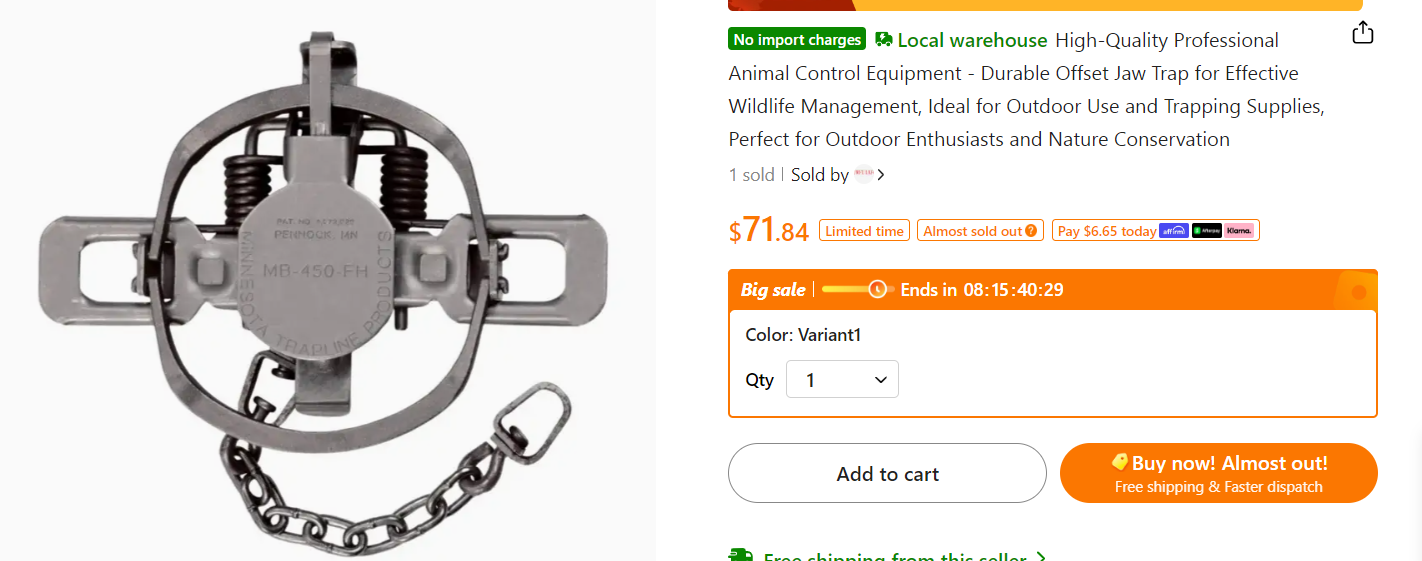1422x561 pixels.
Task: Add the trap to cart
Action: pos(887,474)
